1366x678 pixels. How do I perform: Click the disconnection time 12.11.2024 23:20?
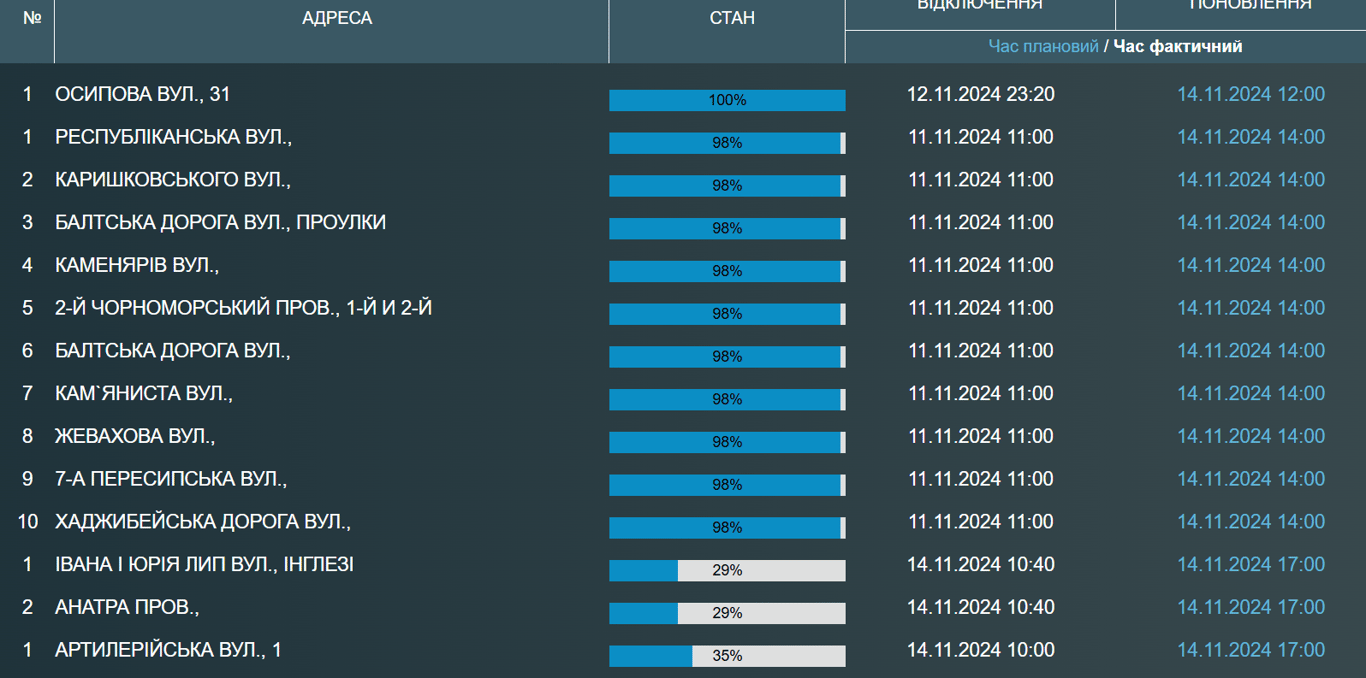pyautogui.click(x=980, y=94)
